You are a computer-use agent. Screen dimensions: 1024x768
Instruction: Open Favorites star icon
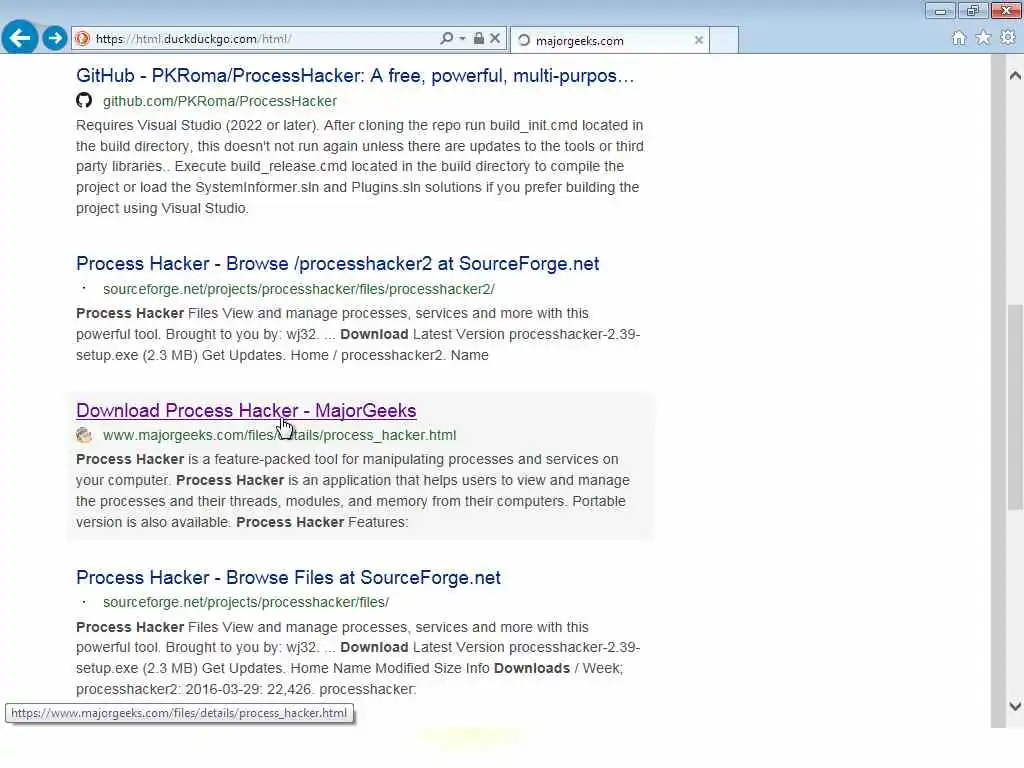(x=983, y=38)
